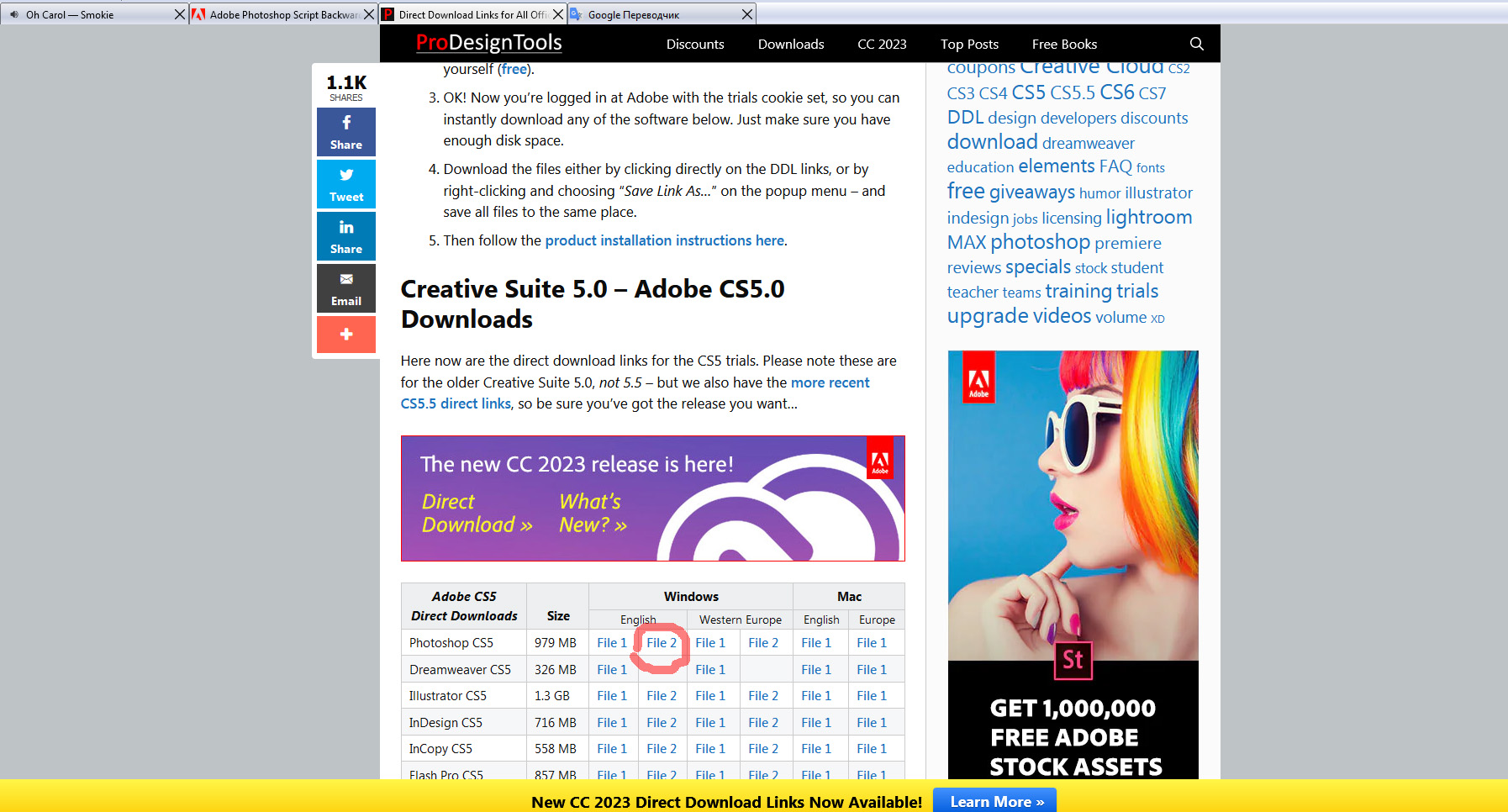1508x812 pixels.
Task: Click the Adobe logo on the CC 2023 banner
Action: [x=880, y=460]
